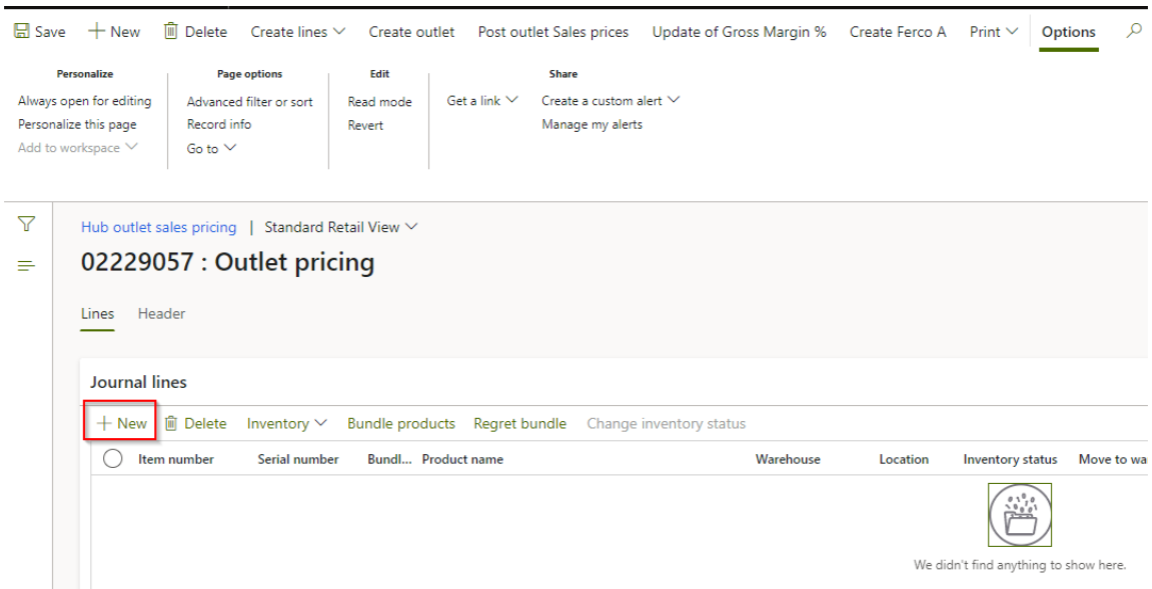The height and width of the screenshot is (589, 1152).
Task: Open the filter funnel pane icon
Action: pyautogui.click(x=27, y=224)
